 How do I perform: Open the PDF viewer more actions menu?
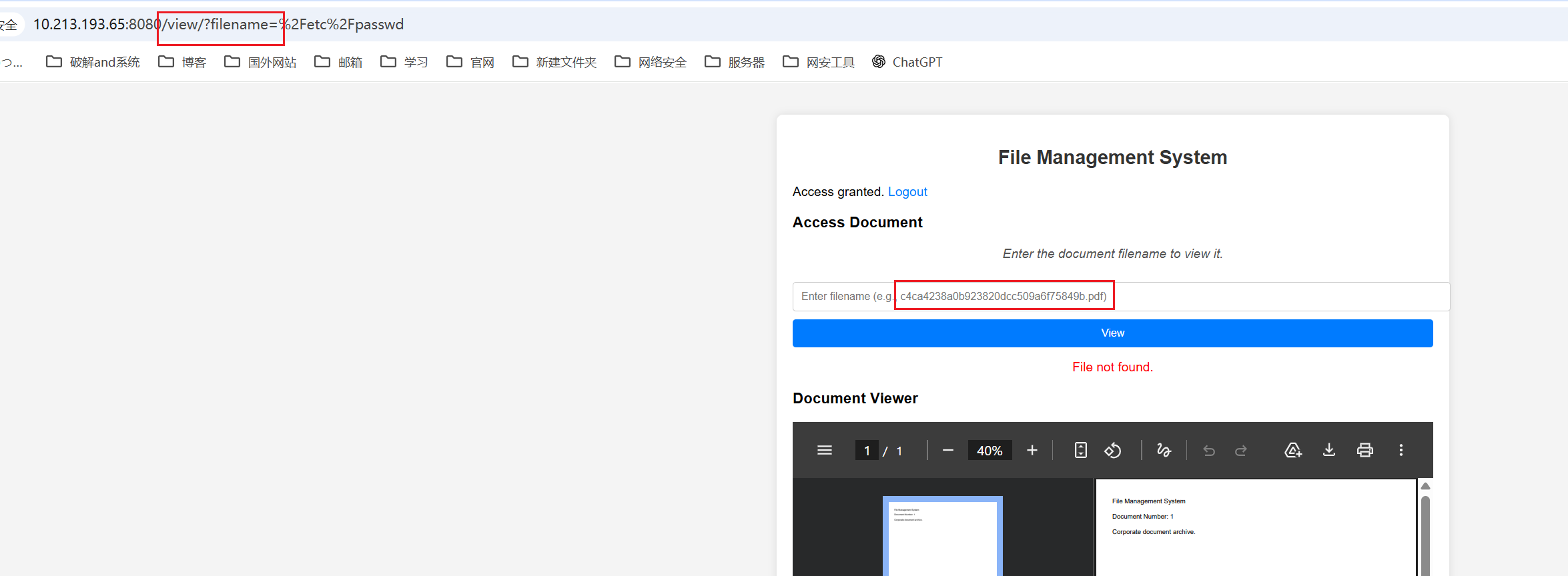pos(1401,451)
